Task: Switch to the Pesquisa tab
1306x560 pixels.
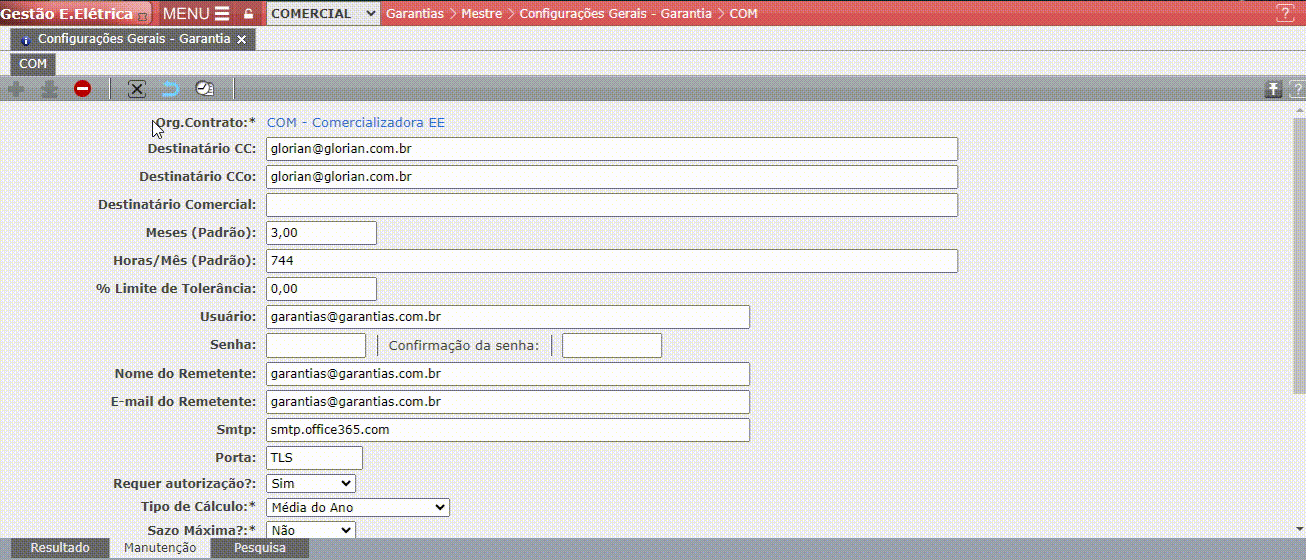Action: pos(259,548)
